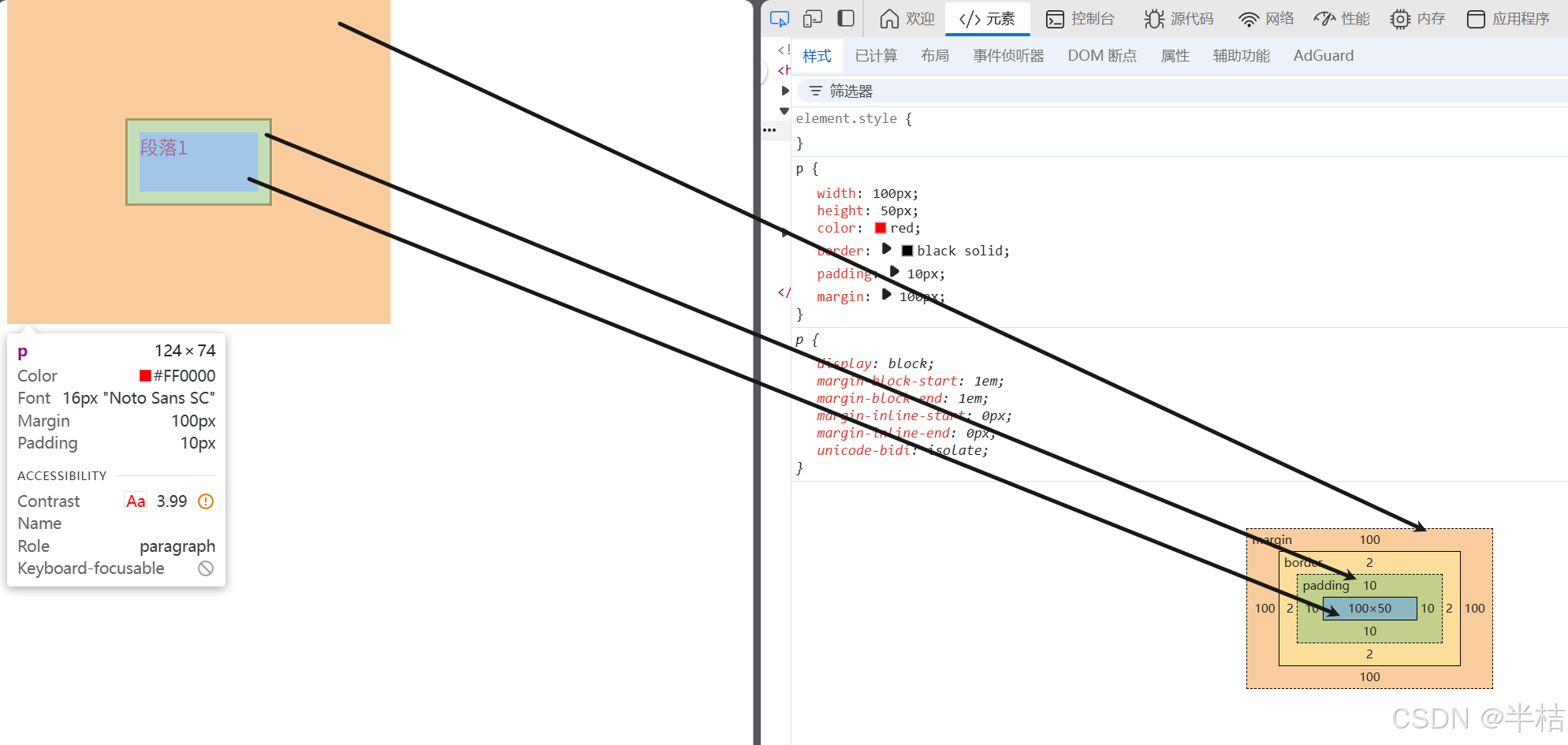The image size is (1568, 745).
Task: Toggle the sidebar dock panel icon
Action: [x=846, y=19]
